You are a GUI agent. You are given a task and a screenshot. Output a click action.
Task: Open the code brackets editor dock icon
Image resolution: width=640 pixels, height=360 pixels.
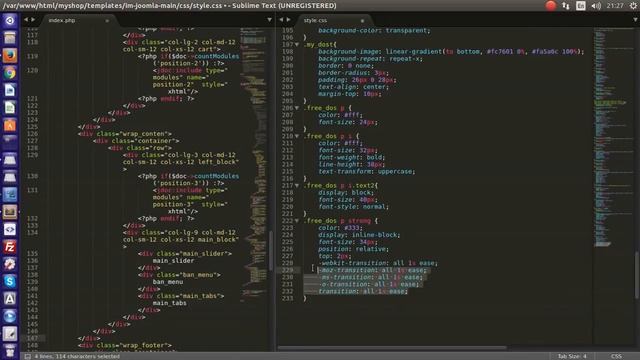point(9,229)
